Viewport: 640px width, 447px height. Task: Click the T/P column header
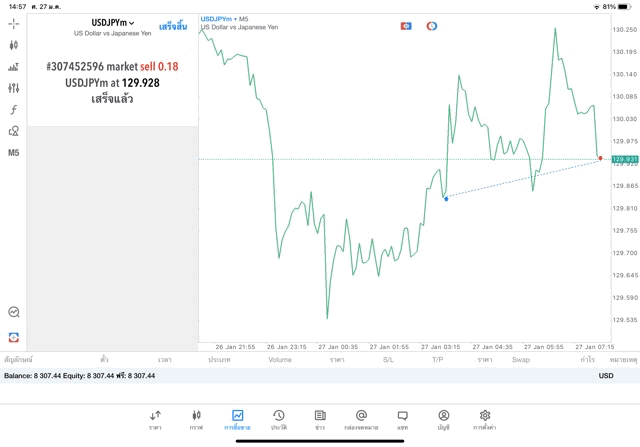point(438,360)
